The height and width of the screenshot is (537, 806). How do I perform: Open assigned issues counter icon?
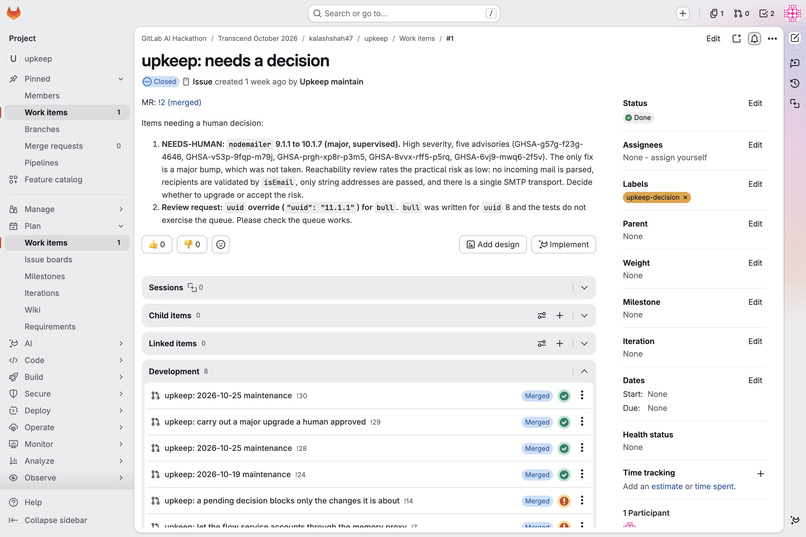[717, 13]
